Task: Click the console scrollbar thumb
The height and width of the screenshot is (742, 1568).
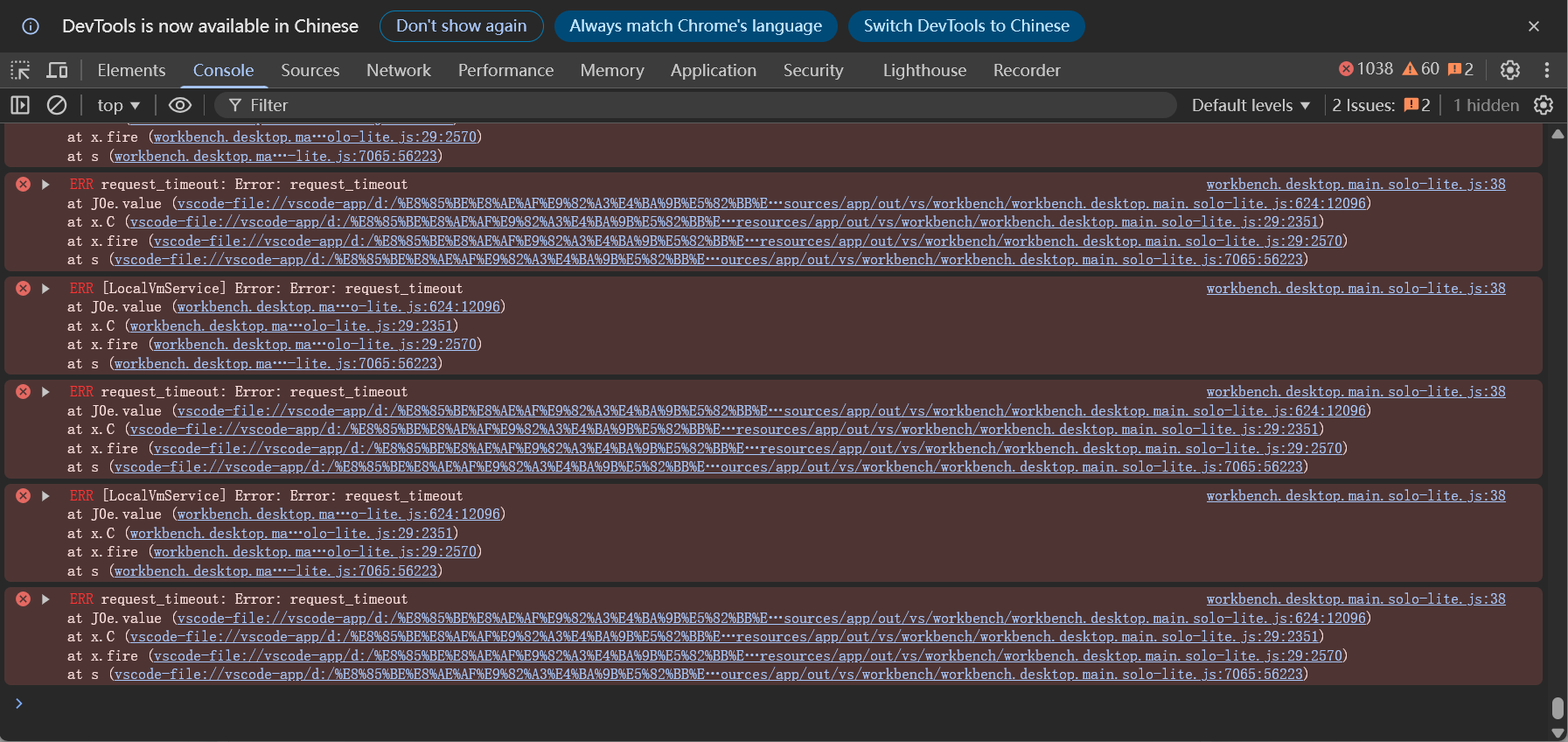Action: tap(1558, 708)
